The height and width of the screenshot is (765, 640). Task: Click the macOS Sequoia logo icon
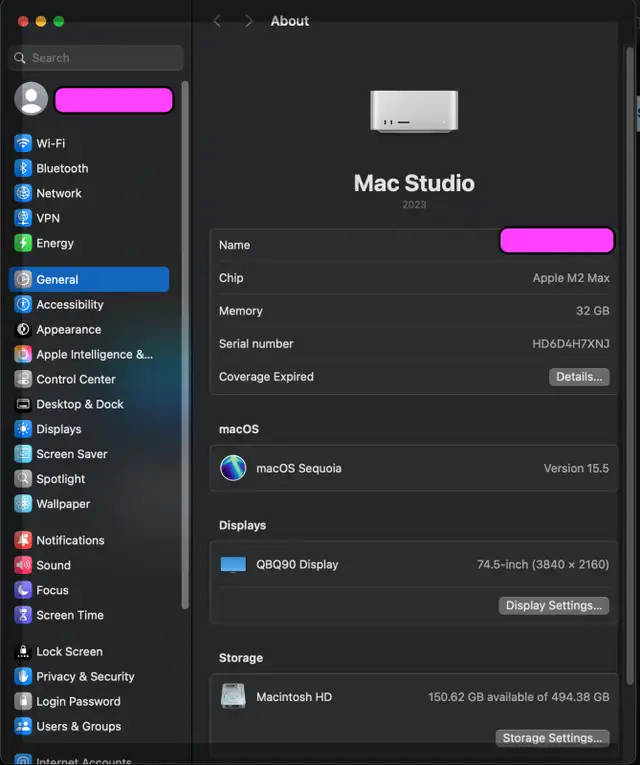pos(233,468)
